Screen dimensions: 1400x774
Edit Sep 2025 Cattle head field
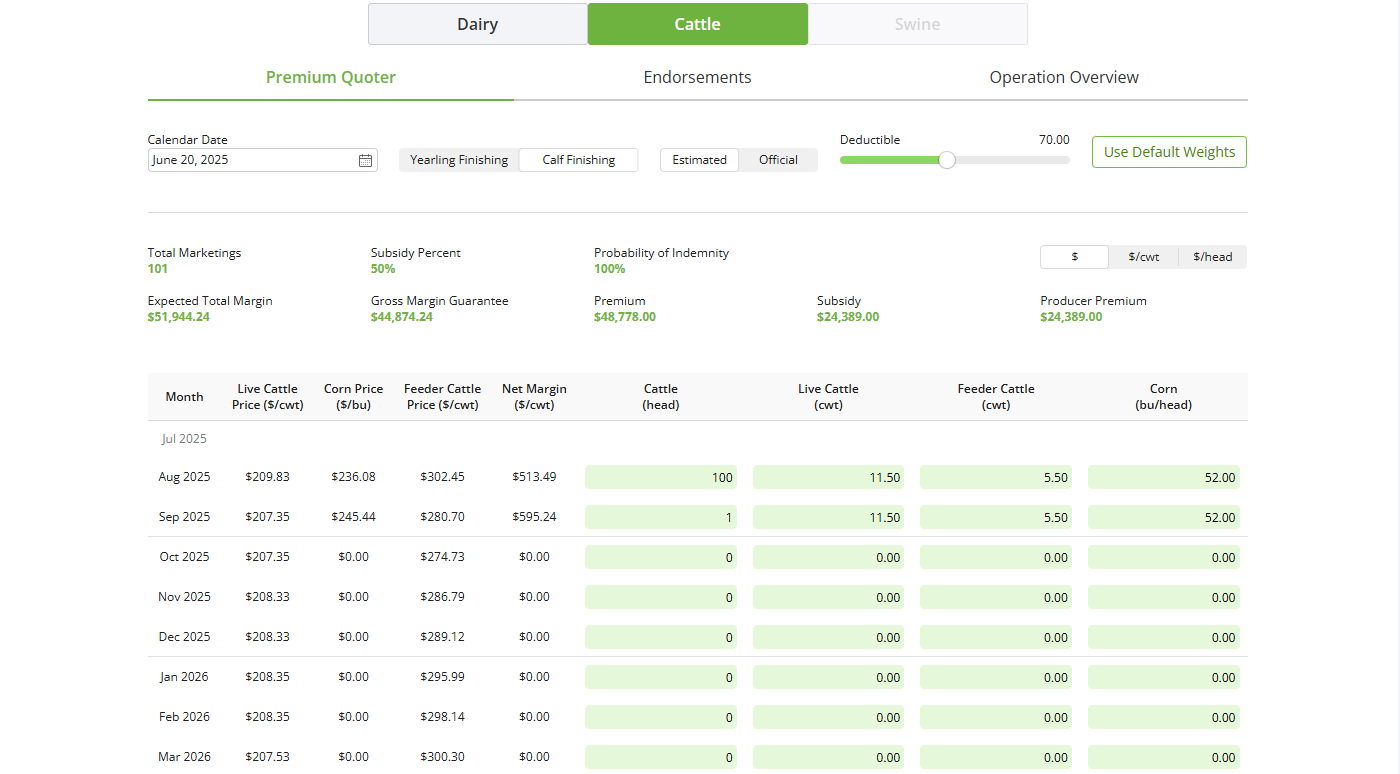661,517
